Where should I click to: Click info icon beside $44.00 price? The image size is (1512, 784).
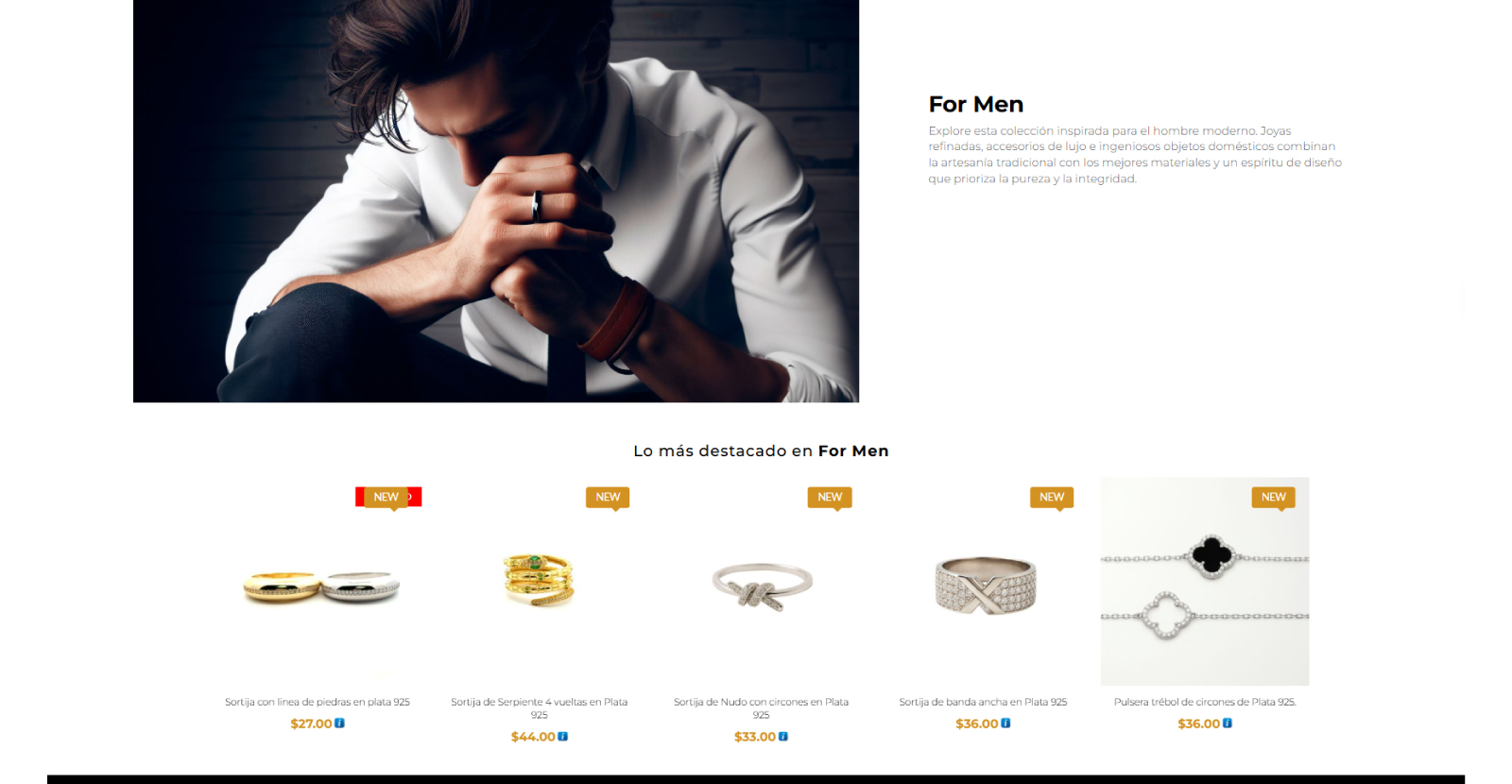pyautogui.click(x=563, y=737)
